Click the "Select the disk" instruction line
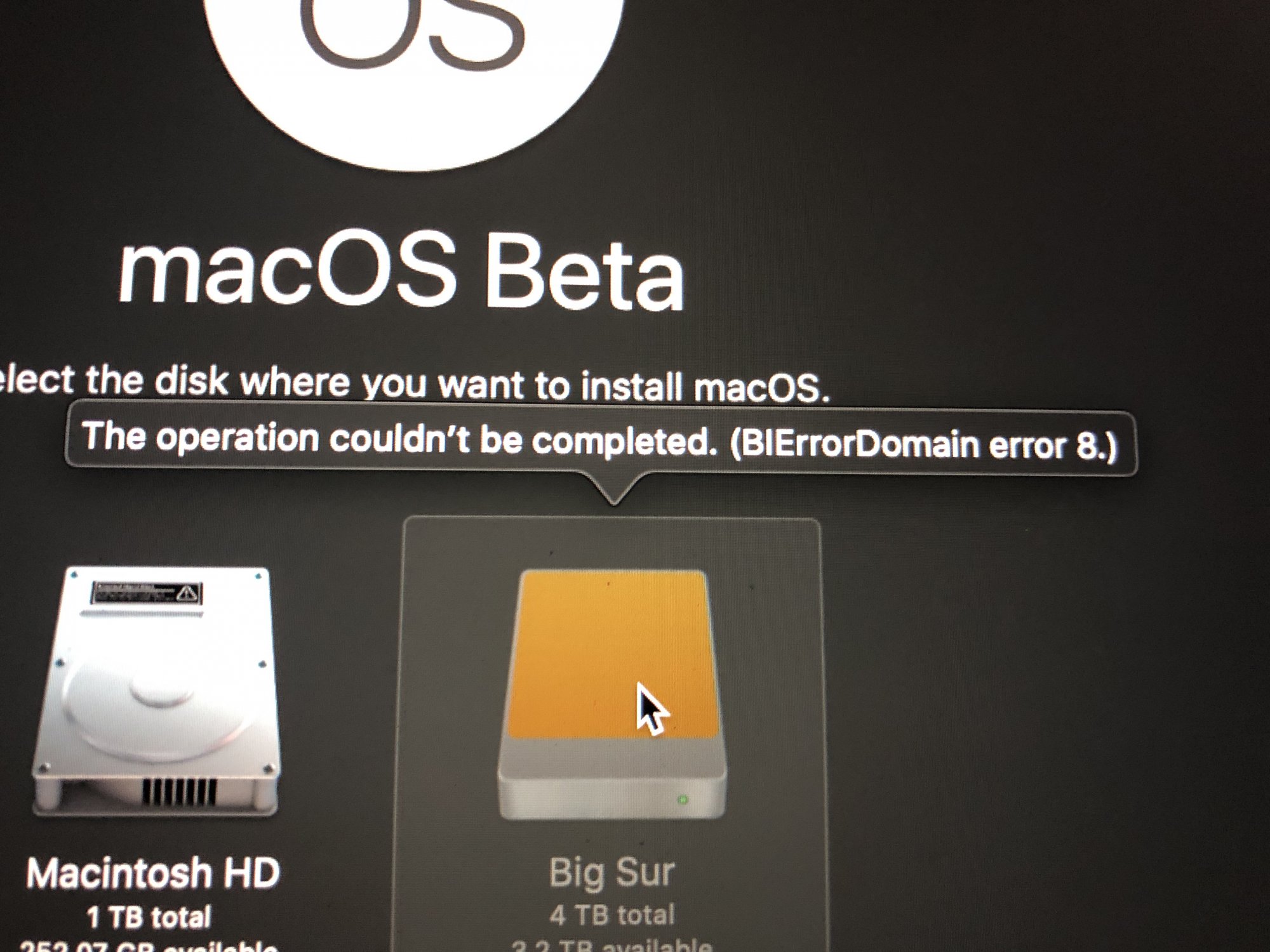Image resolution: width=1270 pixels, height=952 pixels. (x=414, y=383)
